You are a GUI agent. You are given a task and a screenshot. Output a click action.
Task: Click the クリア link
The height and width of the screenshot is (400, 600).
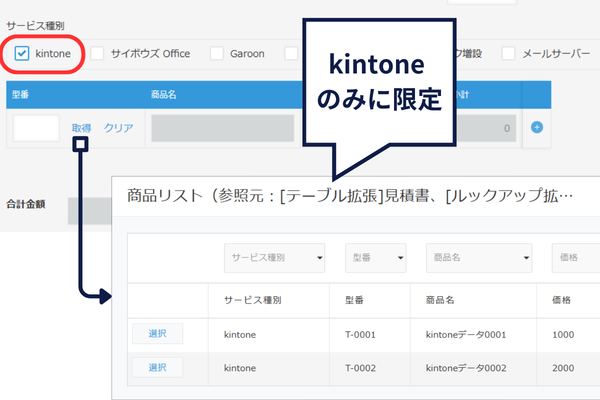[119, 128]
